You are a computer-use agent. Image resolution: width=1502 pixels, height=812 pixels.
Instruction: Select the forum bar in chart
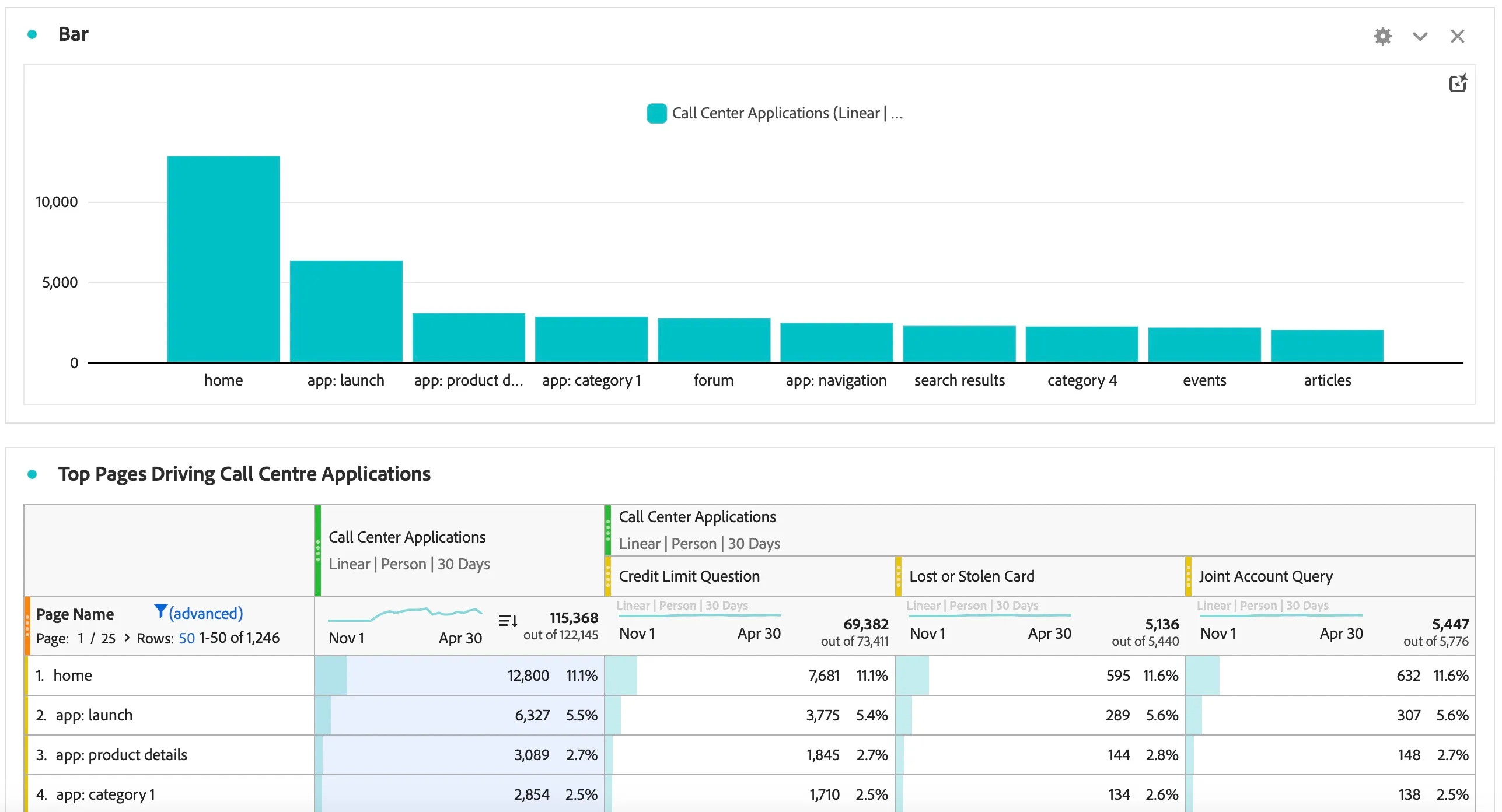pyautogui.click(x=714, y=340)
